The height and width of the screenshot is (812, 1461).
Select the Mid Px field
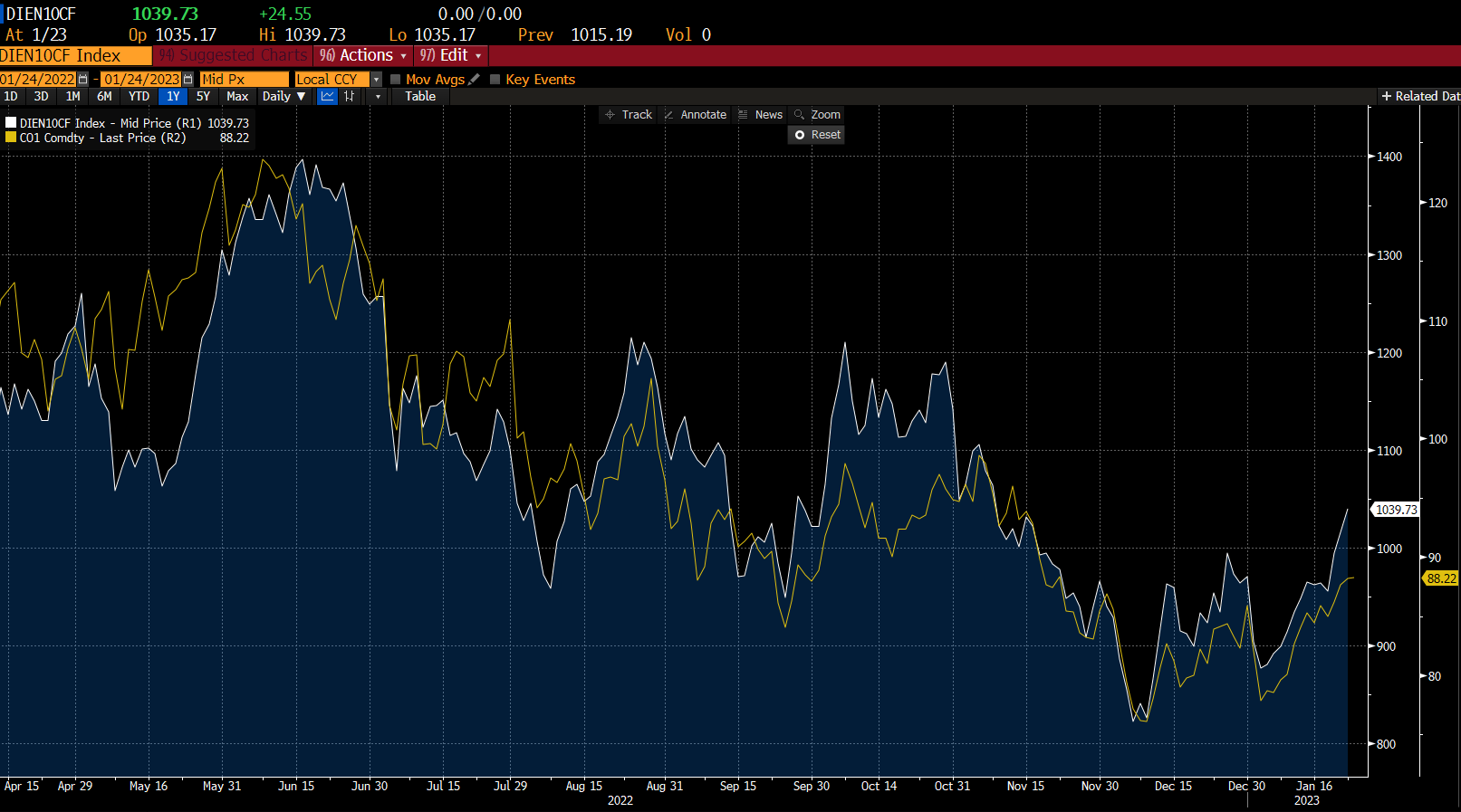click(245, 80)
